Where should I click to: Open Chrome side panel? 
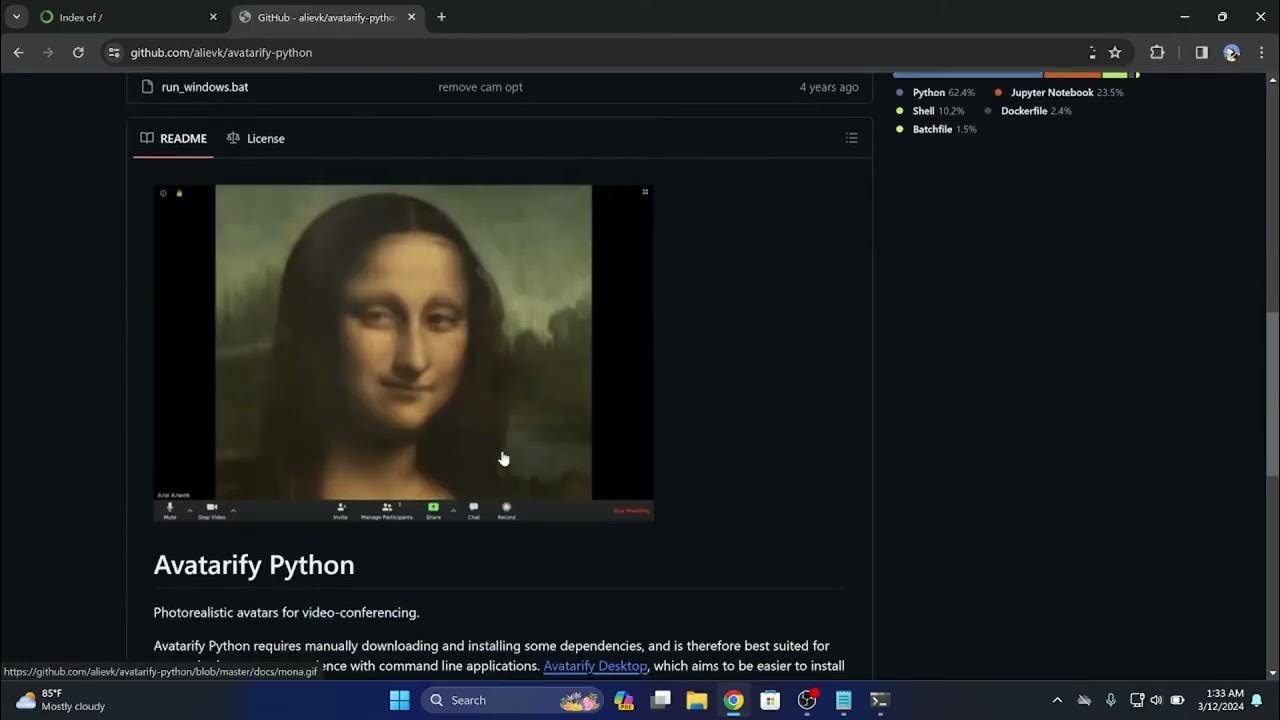tap(1202, 52)
